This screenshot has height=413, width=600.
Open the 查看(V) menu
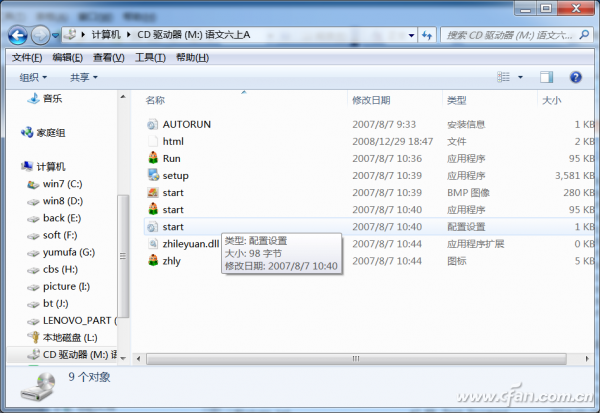click(109, 58)
